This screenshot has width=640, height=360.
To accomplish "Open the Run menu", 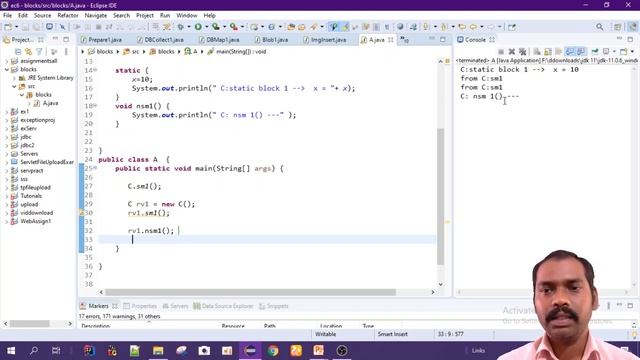I will [165, 15].
